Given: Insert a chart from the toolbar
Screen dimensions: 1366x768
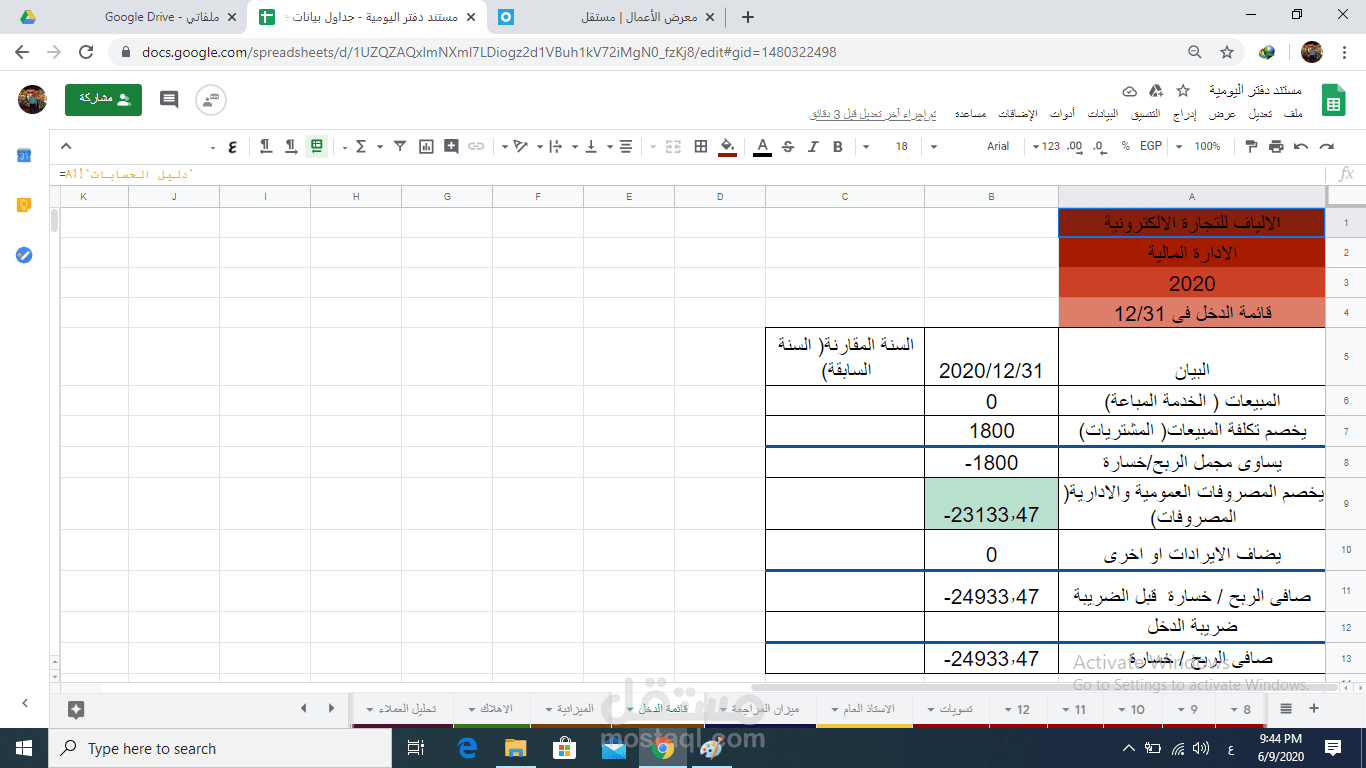Looking at the screenshot, I should [426, 146].
